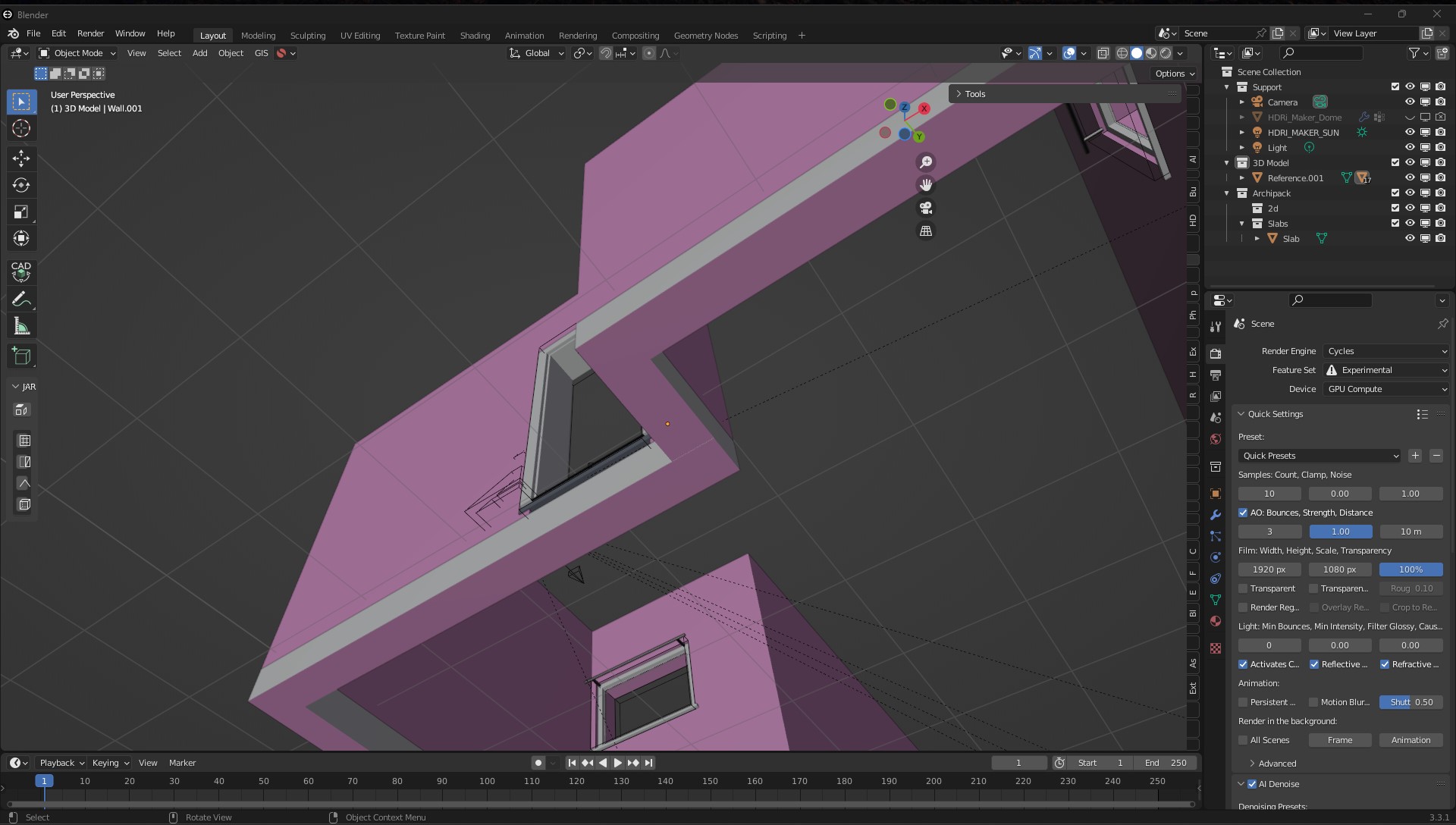Image resolution: width=1456 pixels, height=825 pixels.
Task: Disable the AI Denoise checkbox
Action: [x=1252, y=784]
